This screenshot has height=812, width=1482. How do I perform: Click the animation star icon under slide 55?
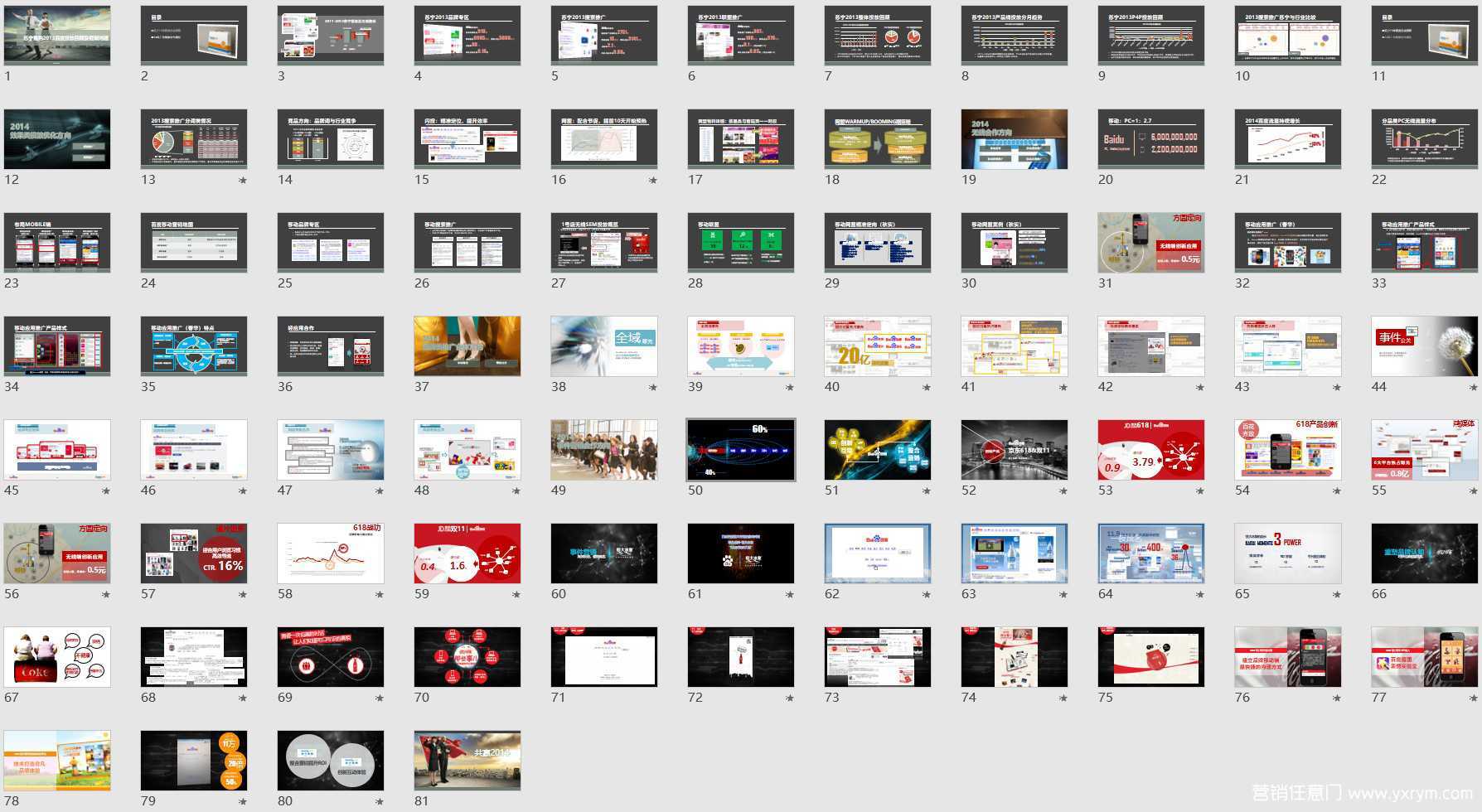(x=1474, y=491)
